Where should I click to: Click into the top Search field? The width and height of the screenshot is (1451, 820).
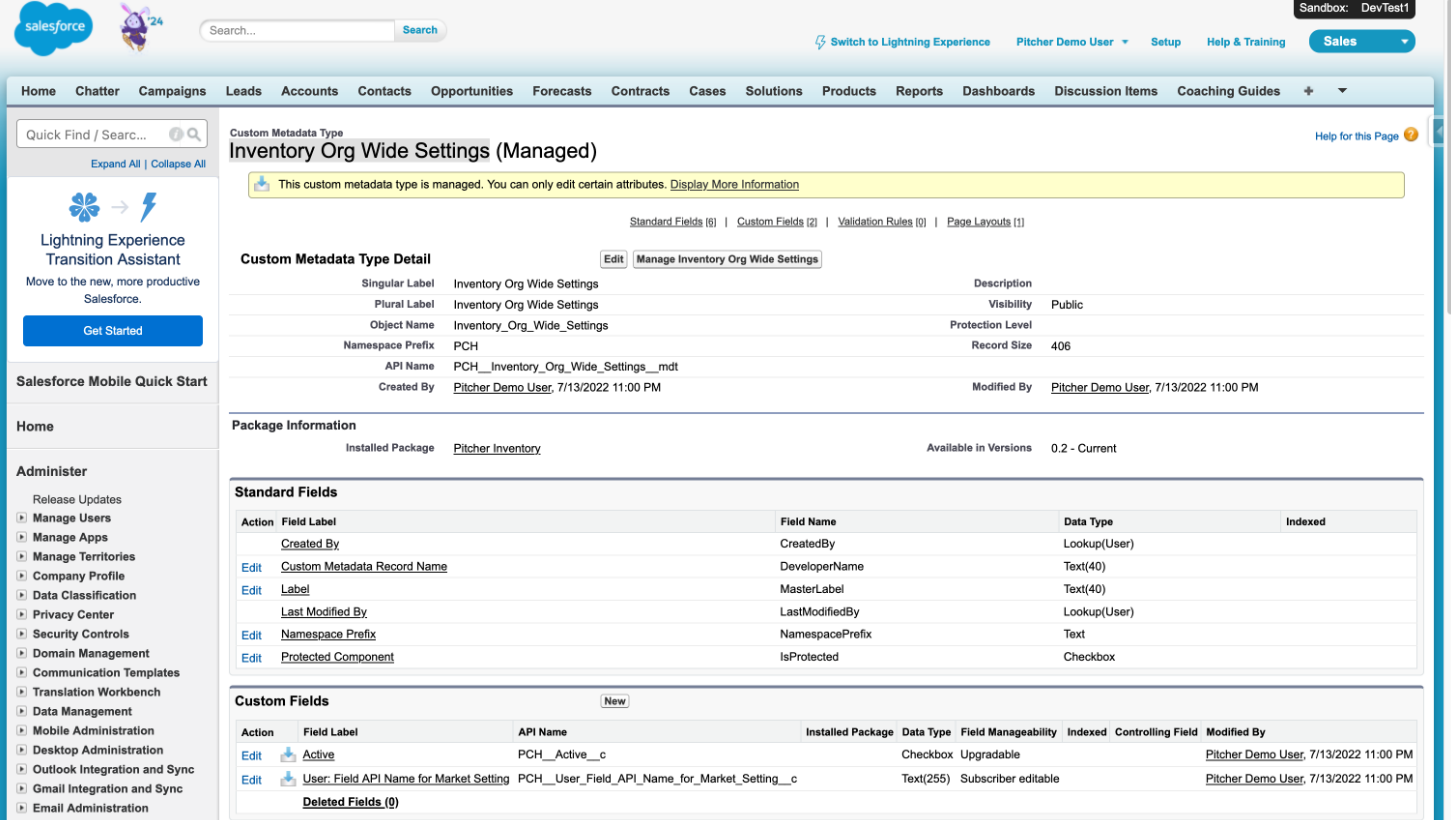click(x=298, y=31)
